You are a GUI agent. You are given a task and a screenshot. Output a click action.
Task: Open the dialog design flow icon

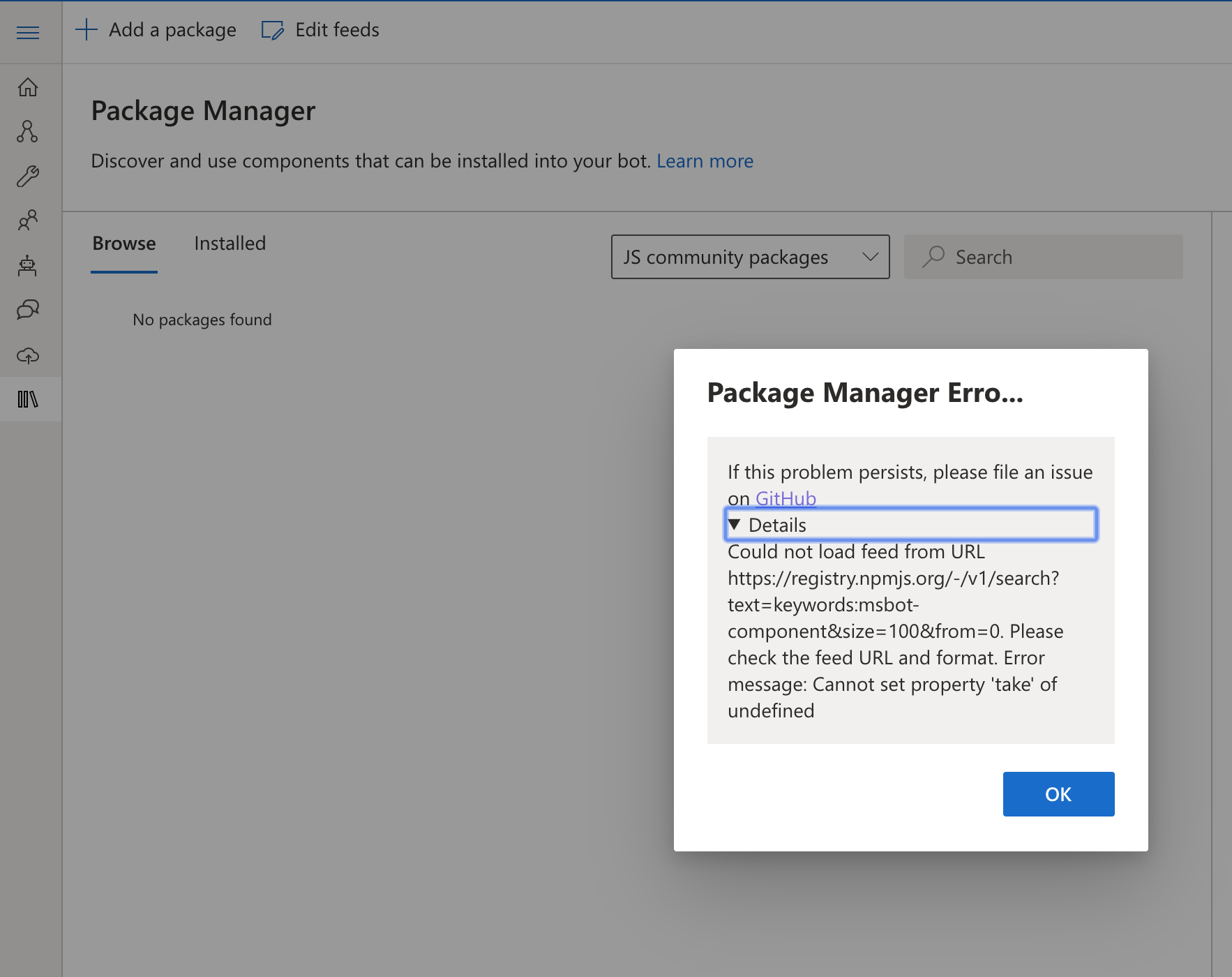pyautogui.click(x=28, y=131)
